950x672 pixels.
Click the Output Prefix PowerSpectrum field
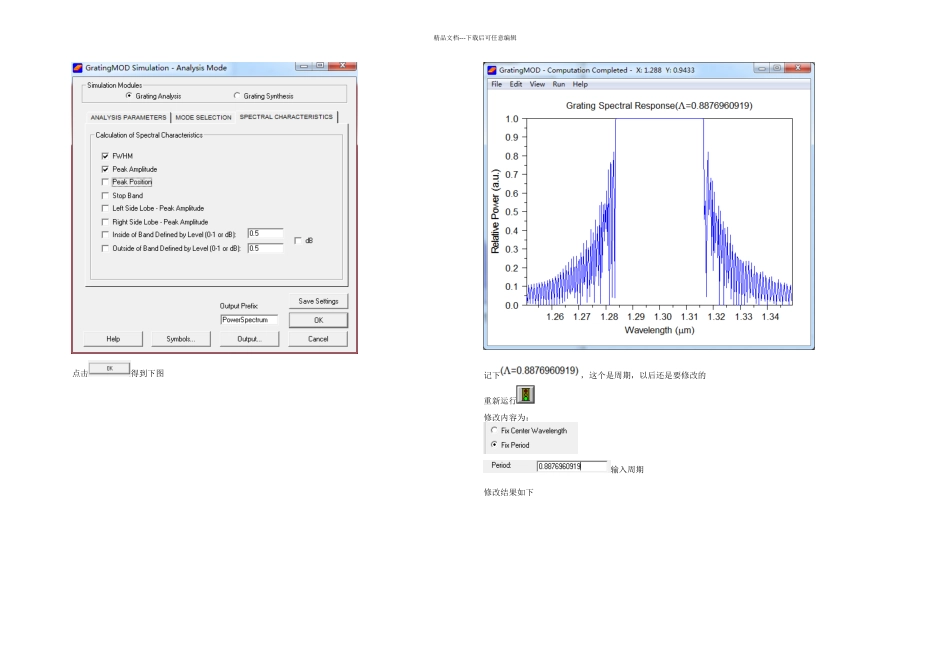coord(249,320)
